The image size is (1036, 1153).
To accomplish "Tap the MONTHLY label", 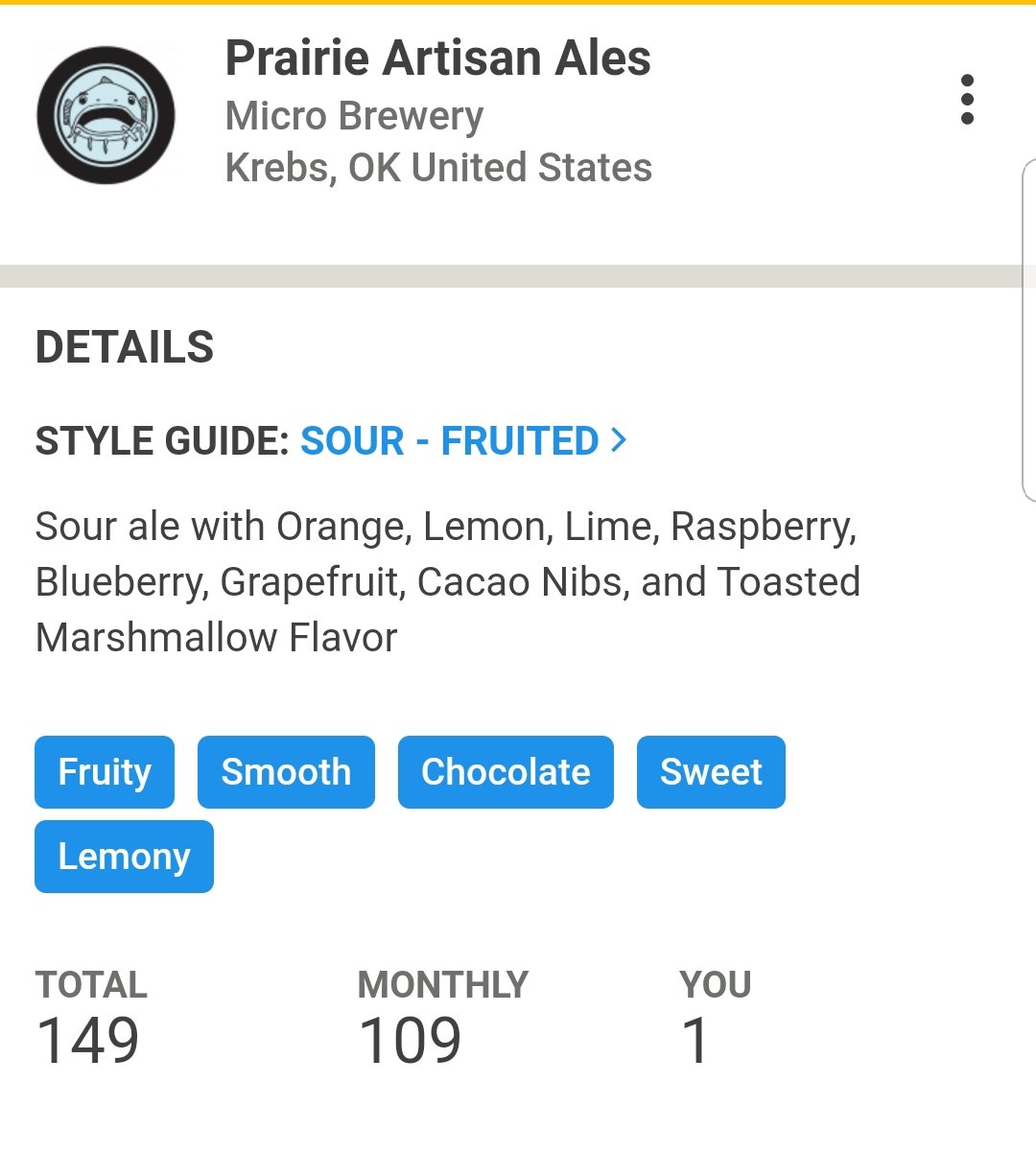I will tap(443, 985).
